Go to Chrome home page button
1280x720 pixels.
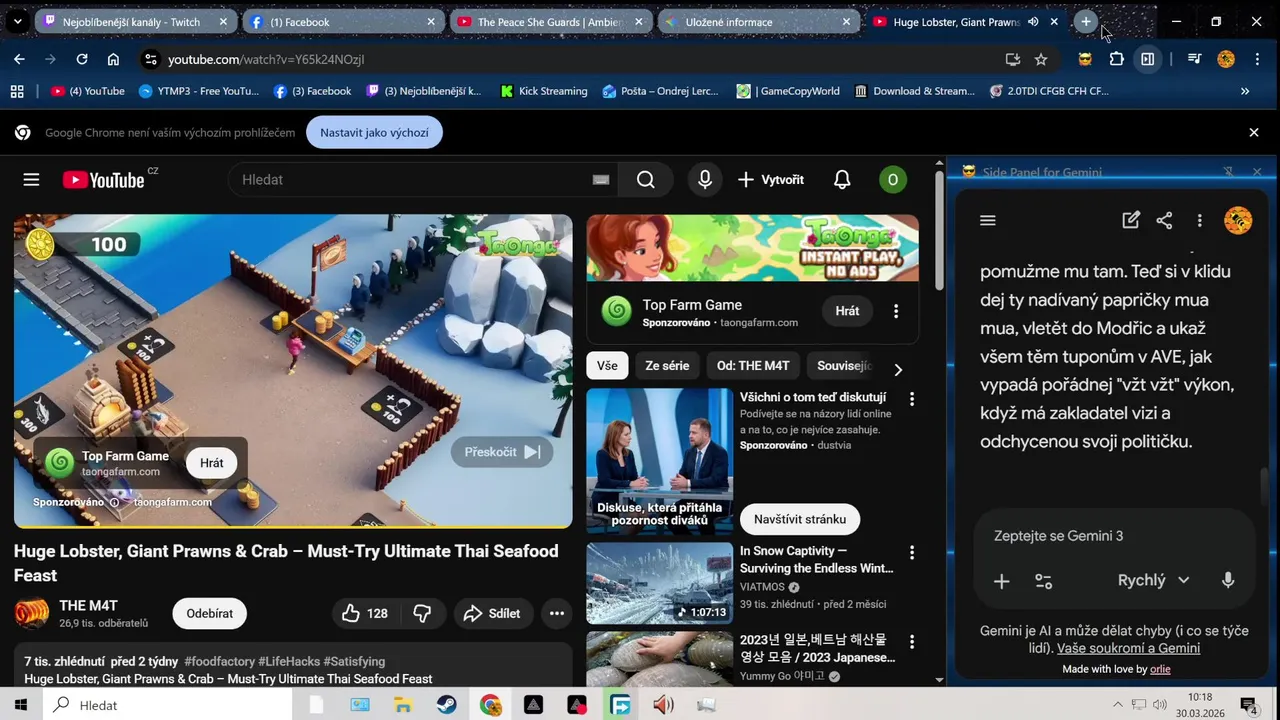113,60
